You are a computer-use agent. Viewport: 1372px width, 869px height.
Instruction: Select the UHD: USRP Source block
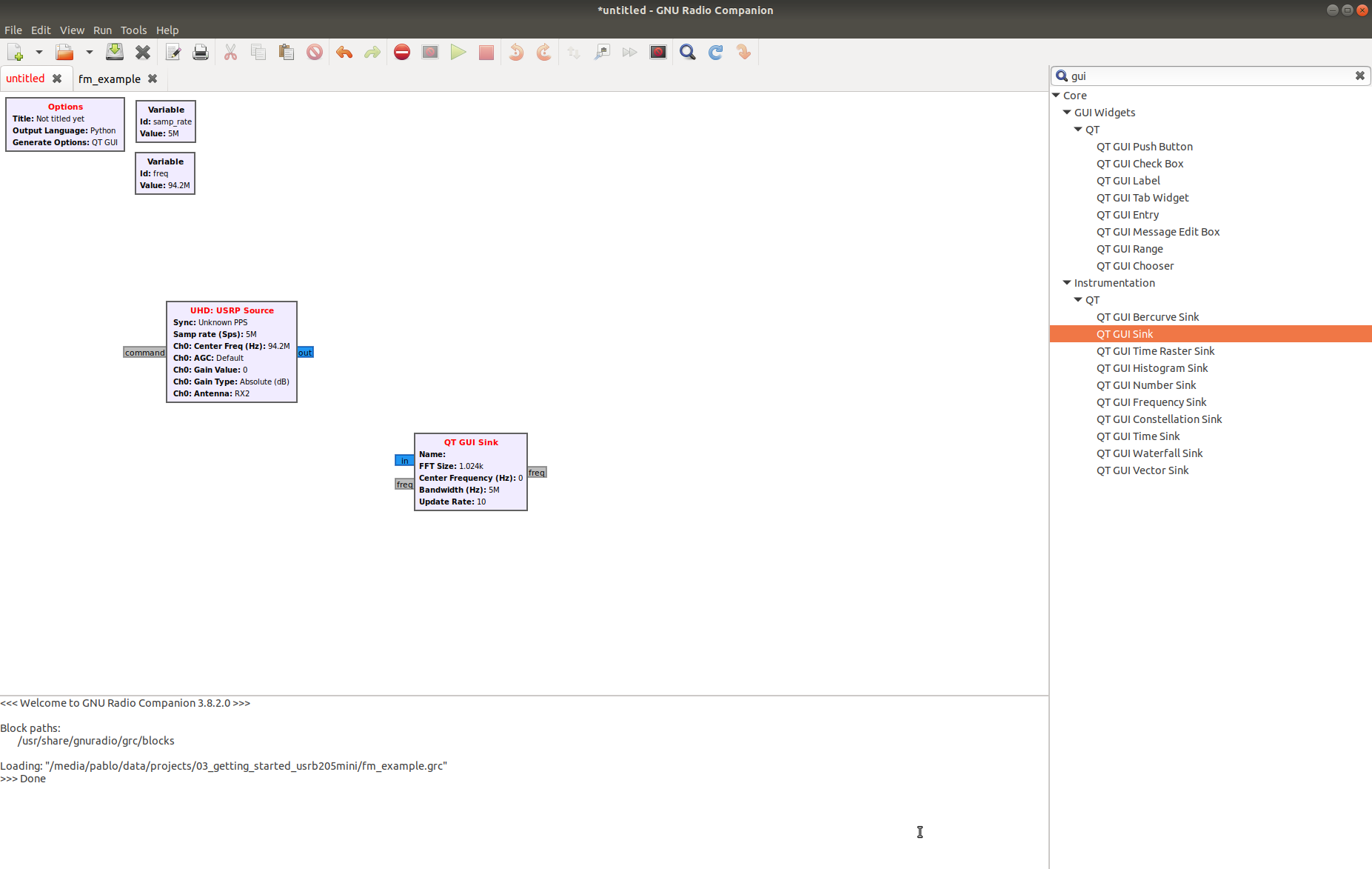pos(232,352)
